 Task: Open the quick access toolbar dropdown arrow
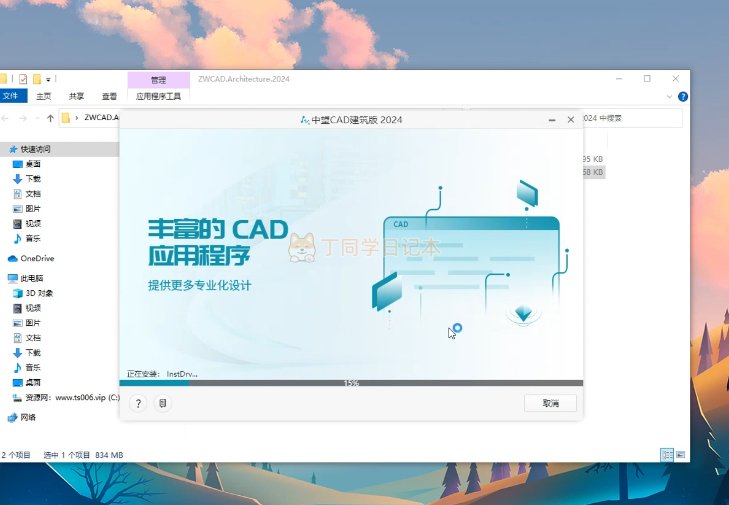click(48, 80)
